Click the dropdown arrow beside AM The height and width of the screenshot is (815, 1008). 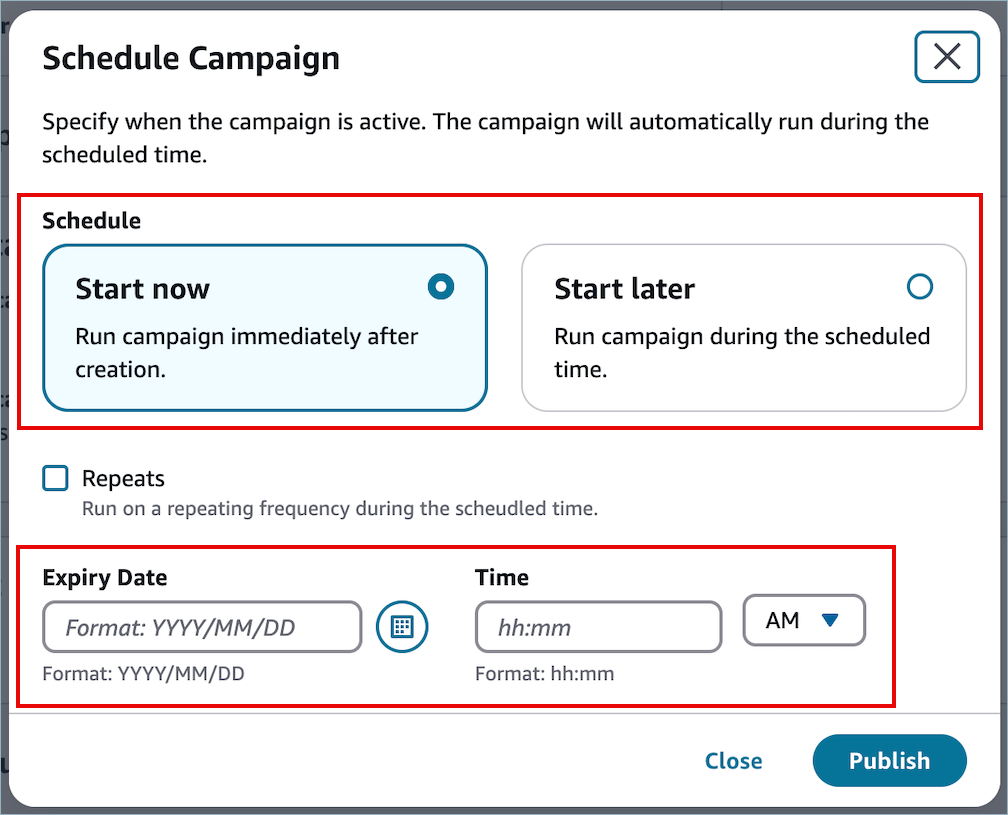coord(828,620)
